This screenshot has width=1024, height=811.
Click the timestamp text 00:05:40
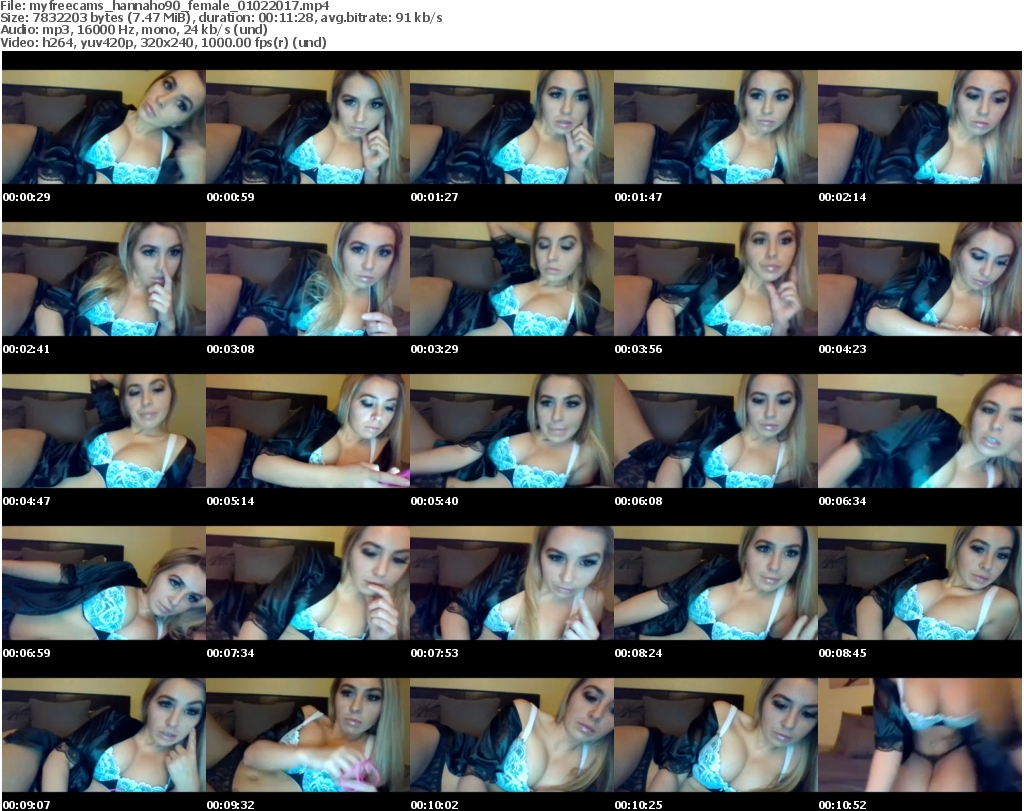(x=434, y=501)
